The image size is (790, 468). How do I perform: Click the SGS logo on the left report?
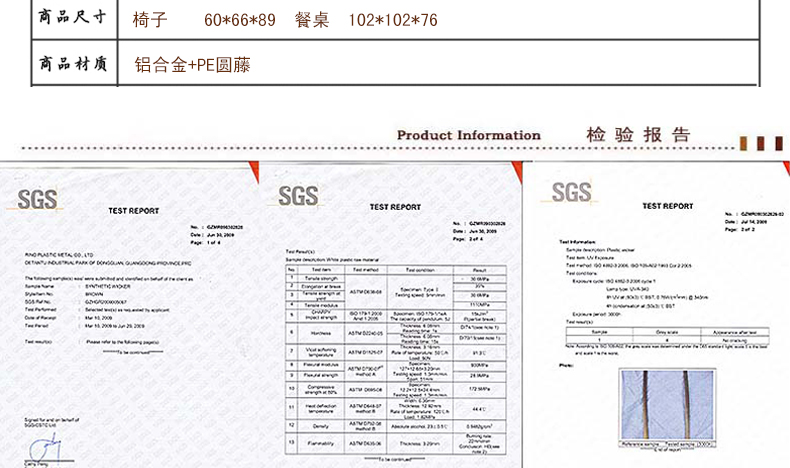coord(39,196)
